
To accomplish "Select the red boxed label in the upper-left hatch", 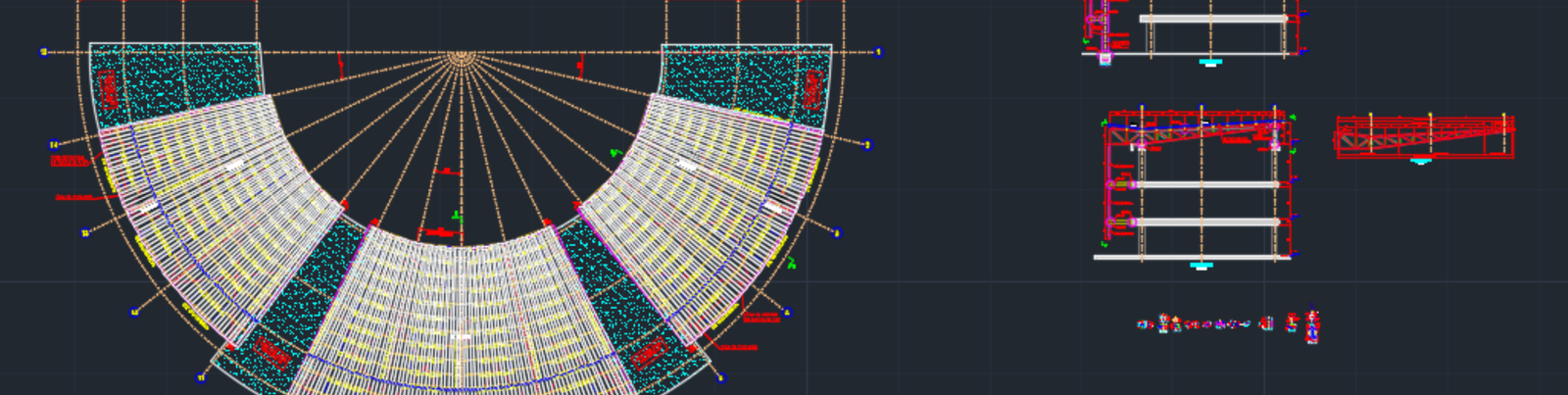I will coord(108,89).
